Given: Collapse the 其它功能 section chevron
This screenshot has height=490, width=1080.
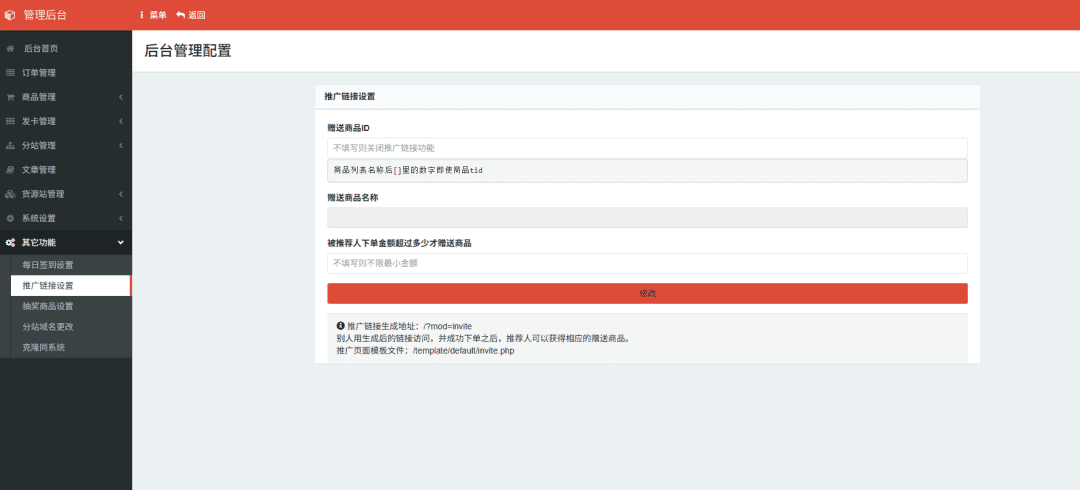Looking at the screenshot, I should [120, 242].
